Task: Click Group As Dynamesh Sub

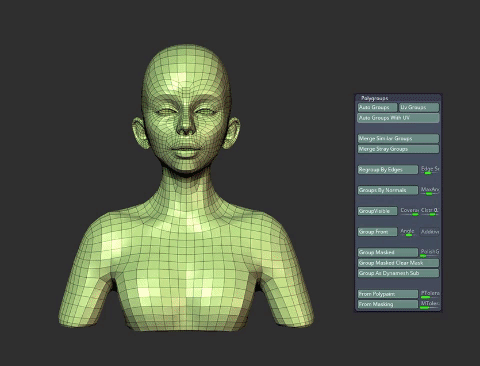Action: (398, 273)
